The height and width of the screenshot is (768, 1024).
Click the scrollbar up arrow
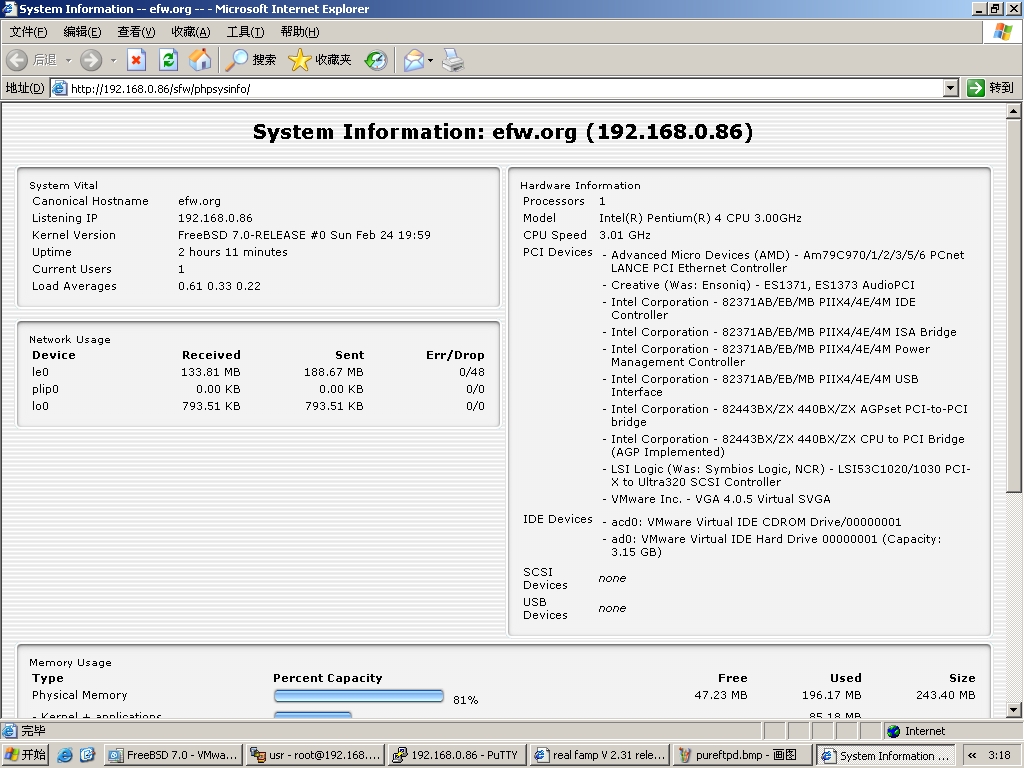click(1013, 112)
